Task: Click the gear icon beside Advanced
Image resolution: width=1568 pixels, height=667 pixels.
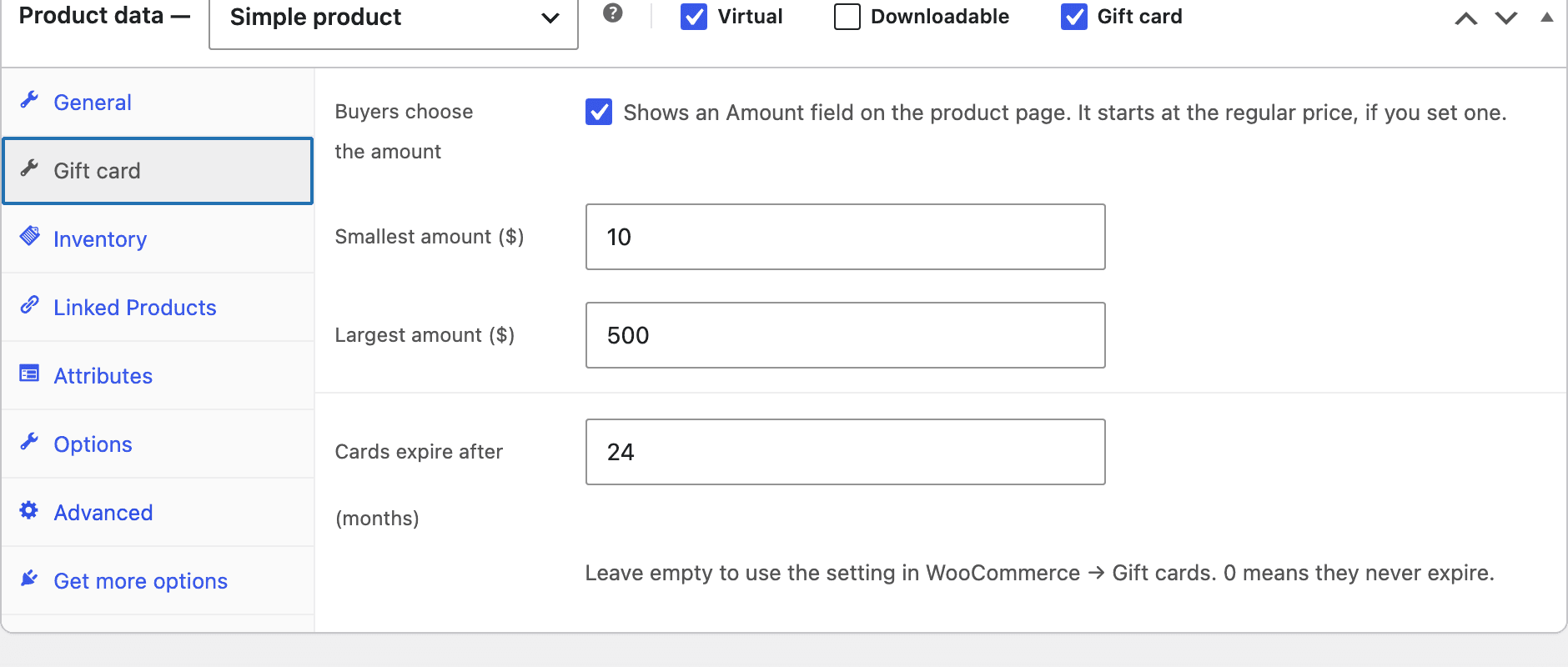Action: [29, 510]
